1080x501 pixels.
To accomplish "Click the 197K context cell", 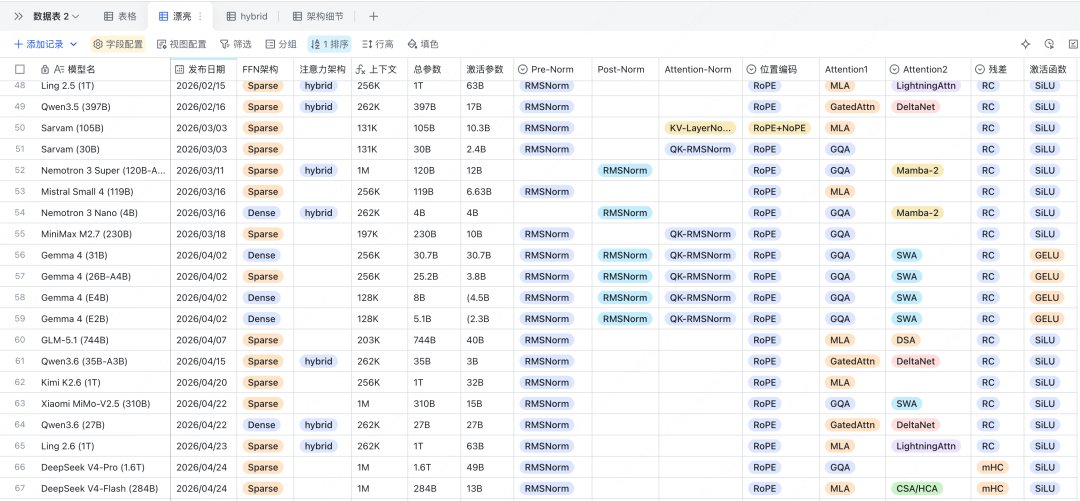I will coord(378,234).
